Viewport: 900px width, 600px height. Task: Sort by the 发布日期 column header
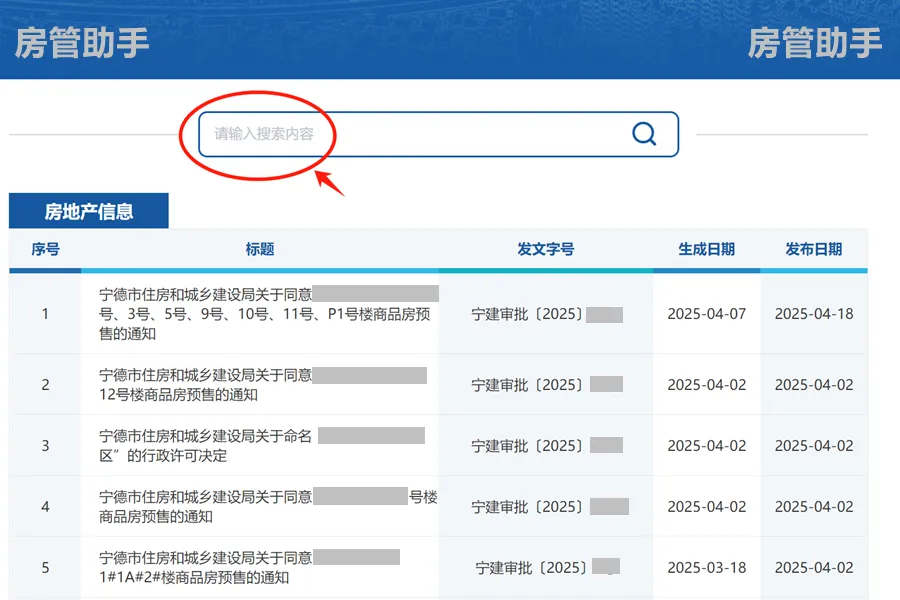pos(813,249)
